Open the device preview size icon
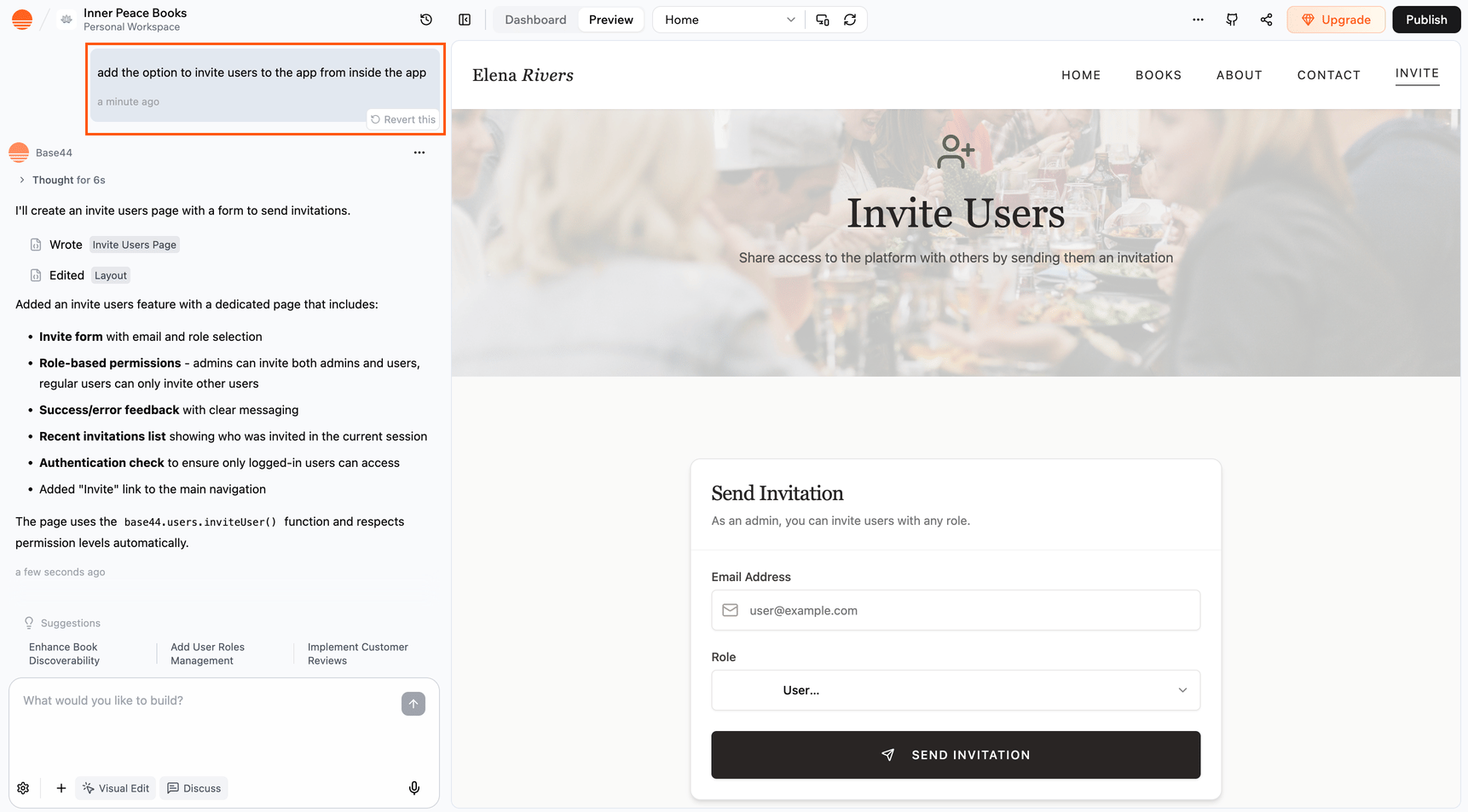The height and width of the screenshot is (812, 1468). click(823, 20)
